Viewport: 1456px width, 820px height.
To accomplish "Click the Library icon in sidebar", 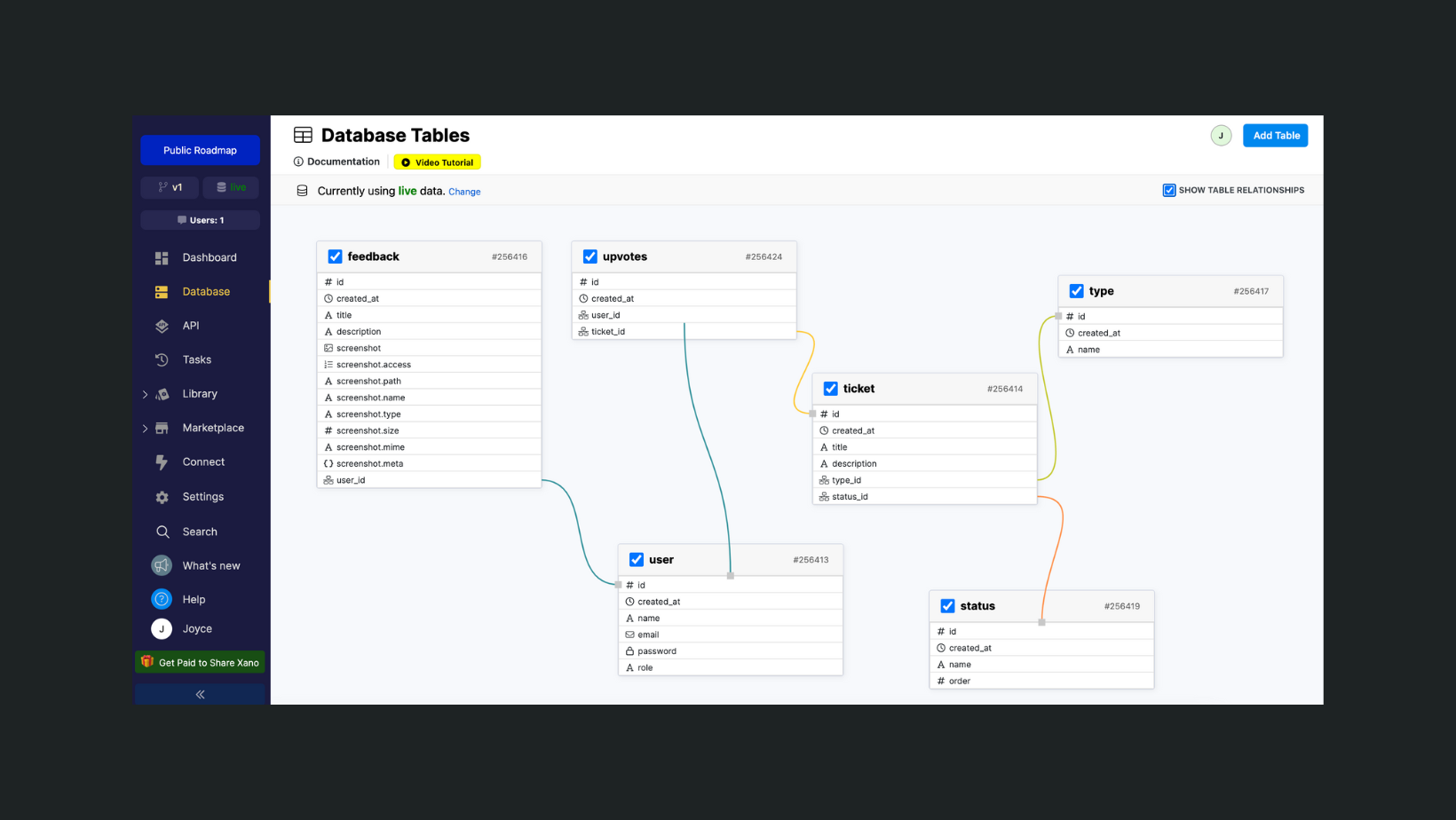I will pyautogui.click(x=162, y=394).
